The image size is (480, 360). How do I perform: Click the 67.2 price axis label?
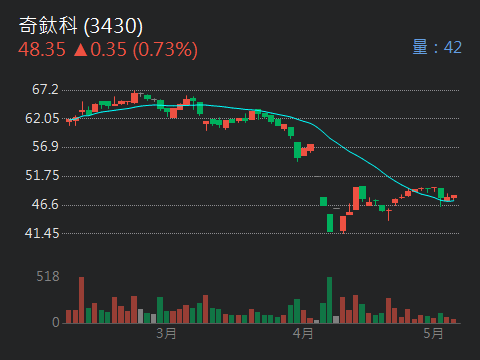(x=45, y=89)
